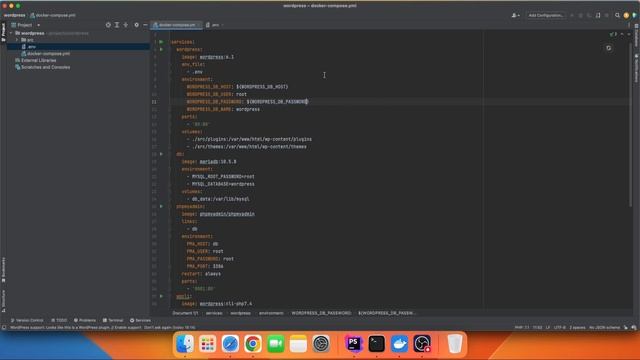Image resolution: width=640 pixels, height=360 pixels.
Task: Hide the Project panel with minus icon
Action: pos(145,25)
